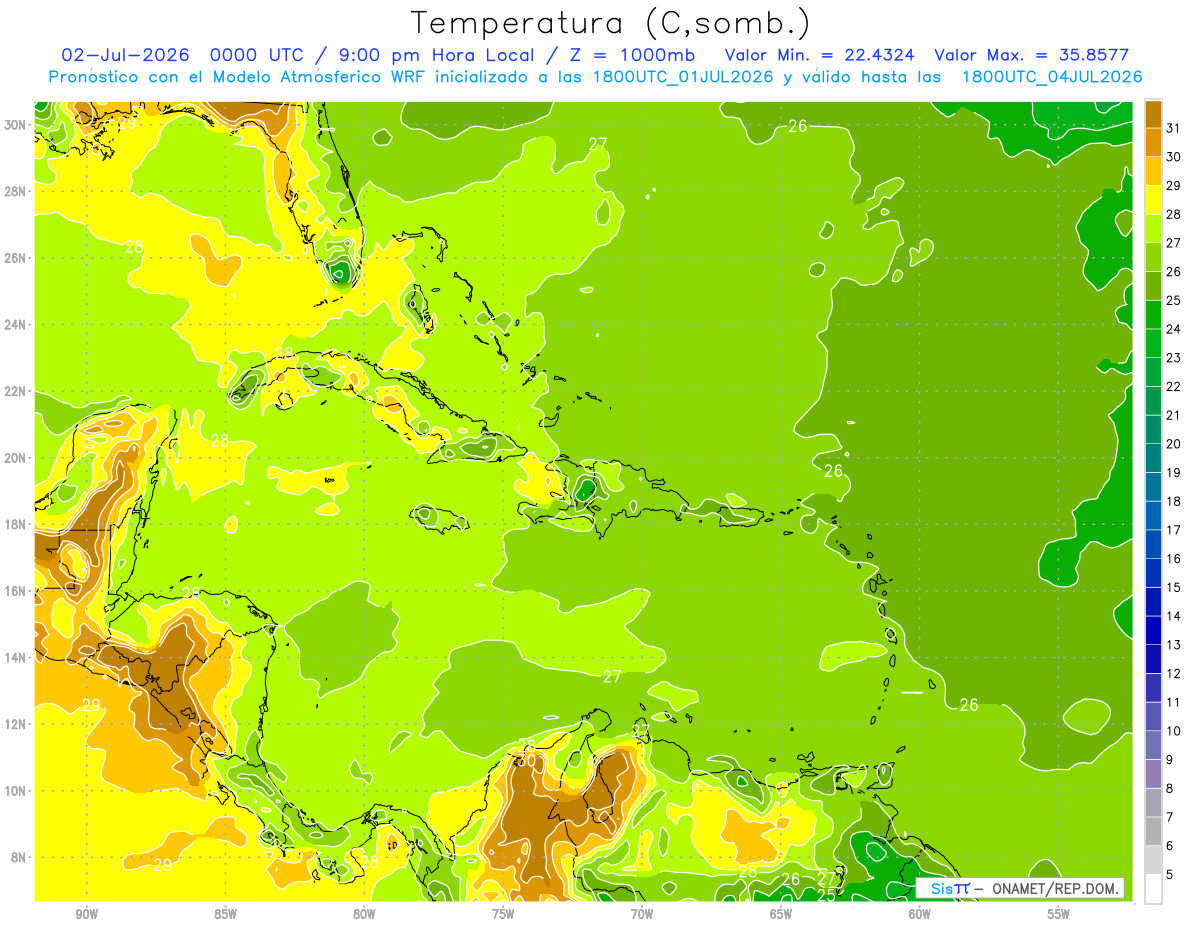This screenshot has height=927, width=1200.
Task: Pick the yellow swatch between 28 and 29
Action: pos(1153,200)
